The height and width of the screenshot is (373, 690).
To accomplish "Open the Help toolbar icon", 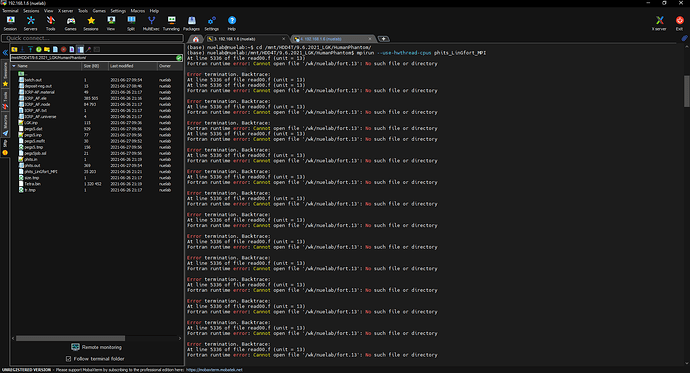I will [x=232, y=23].
